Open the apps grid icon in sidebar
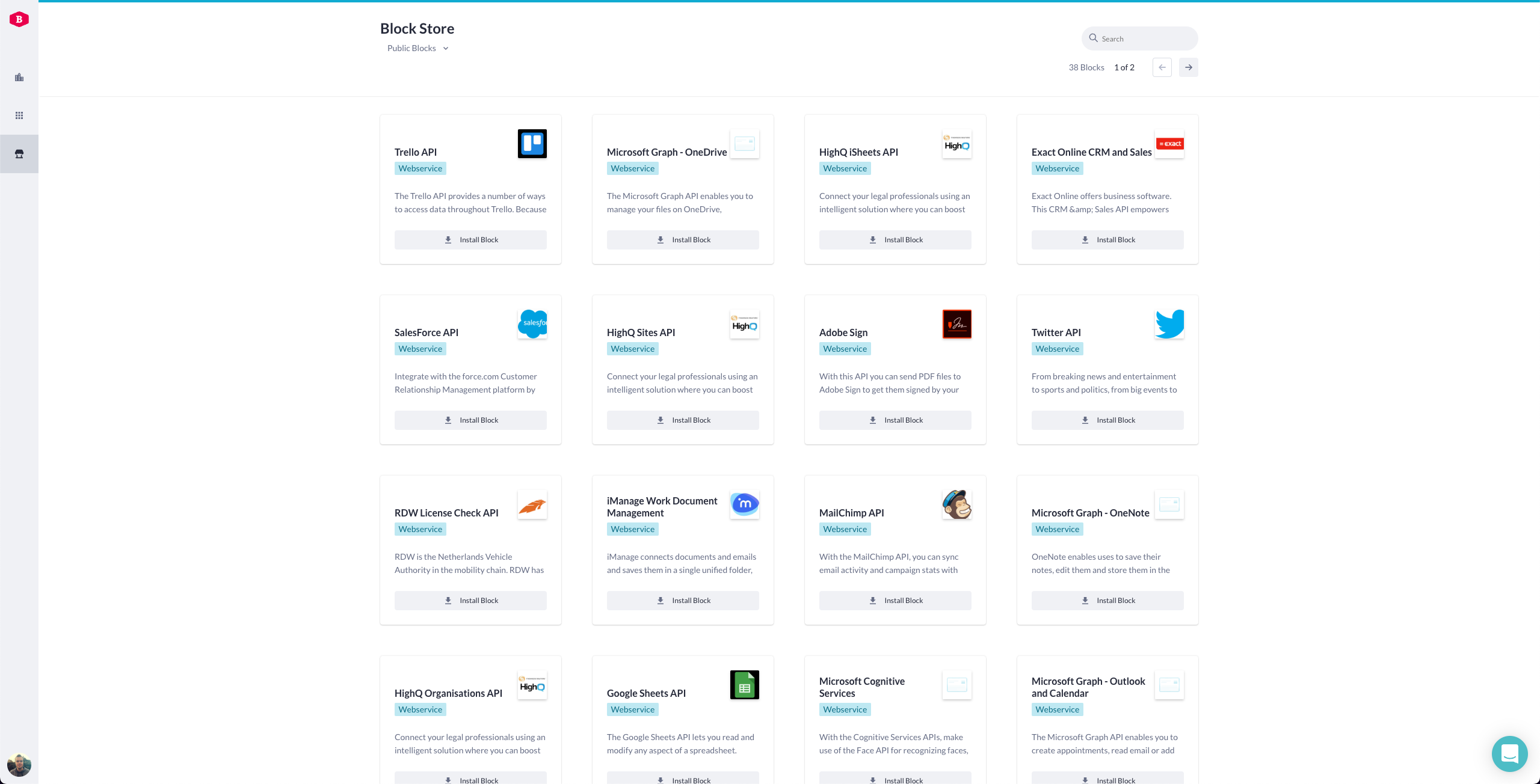The image size is (1540, 784). tap(19, 115)
